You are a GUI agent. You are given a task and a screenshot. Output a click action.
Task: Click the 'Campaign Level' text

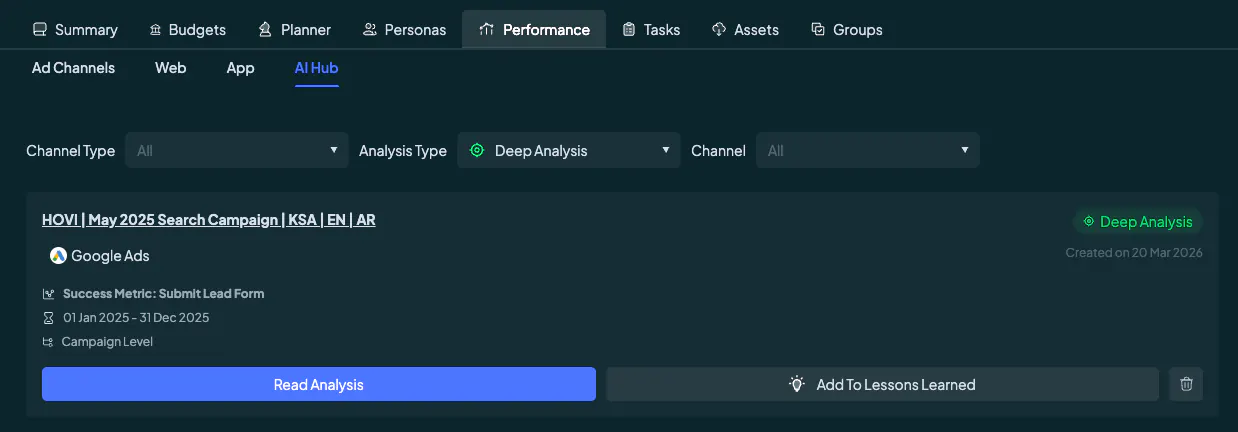tap(107, 342)
